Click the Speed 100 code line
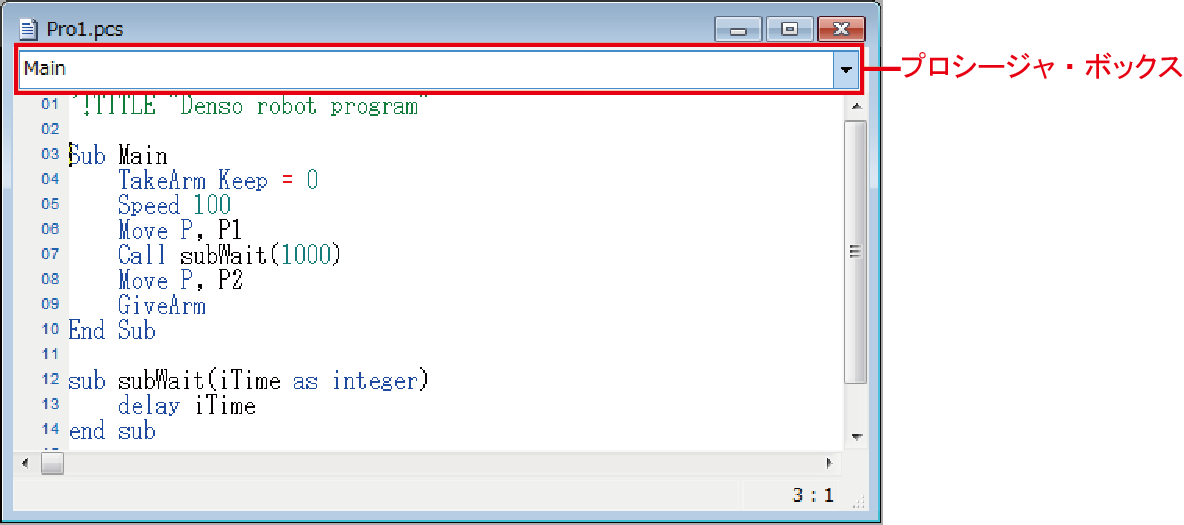Viewport: 1184px width, 525px height. click(x=174, y=205)
